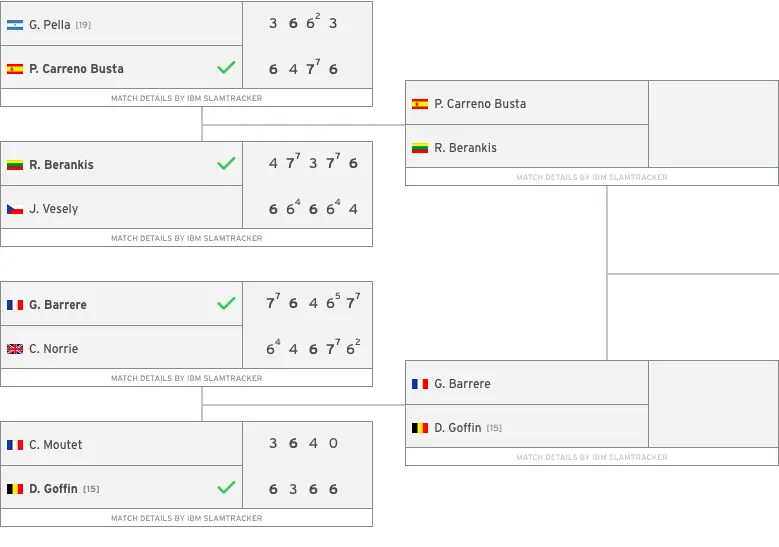
Task: Click green winner checkmark for R. Berankis
Action: click(226, 163)
